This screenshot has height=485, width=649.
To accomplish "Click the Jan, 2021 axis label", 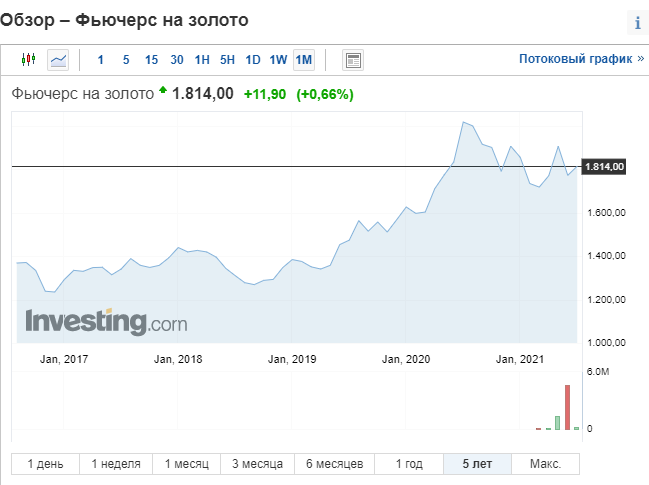I will pos(520,359).
